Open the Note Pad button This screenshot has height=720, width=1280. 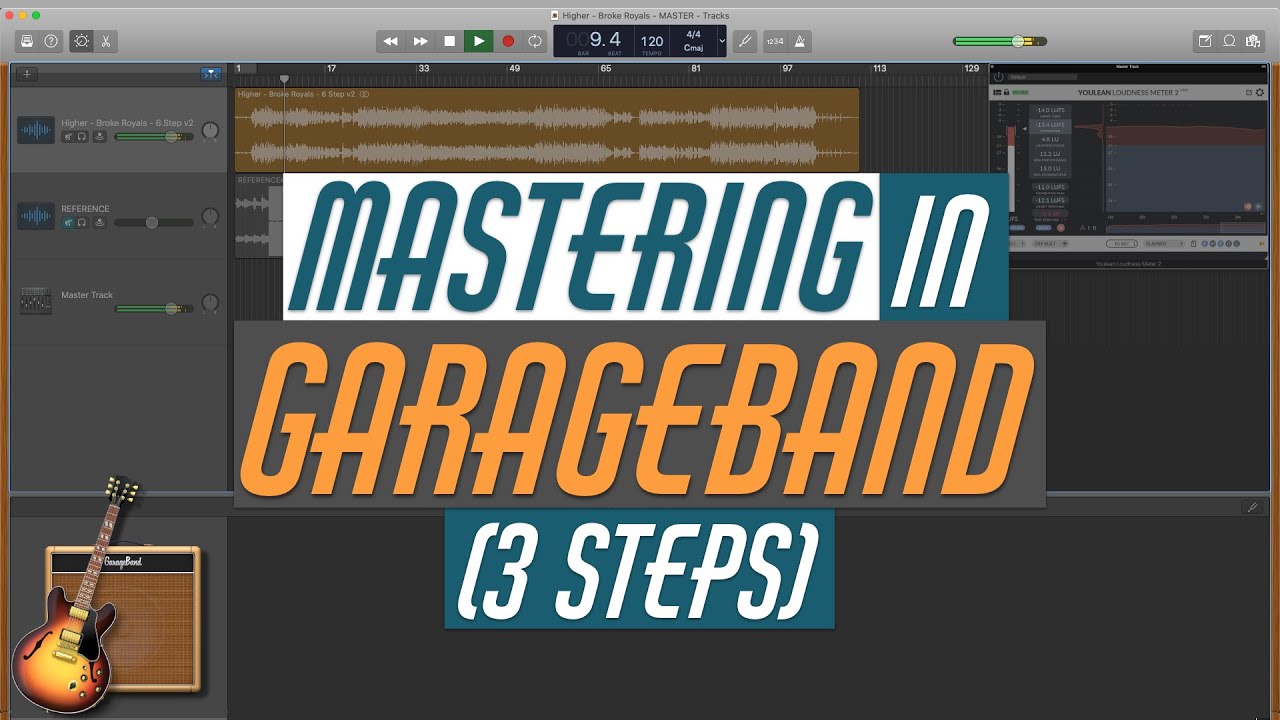1205,41
